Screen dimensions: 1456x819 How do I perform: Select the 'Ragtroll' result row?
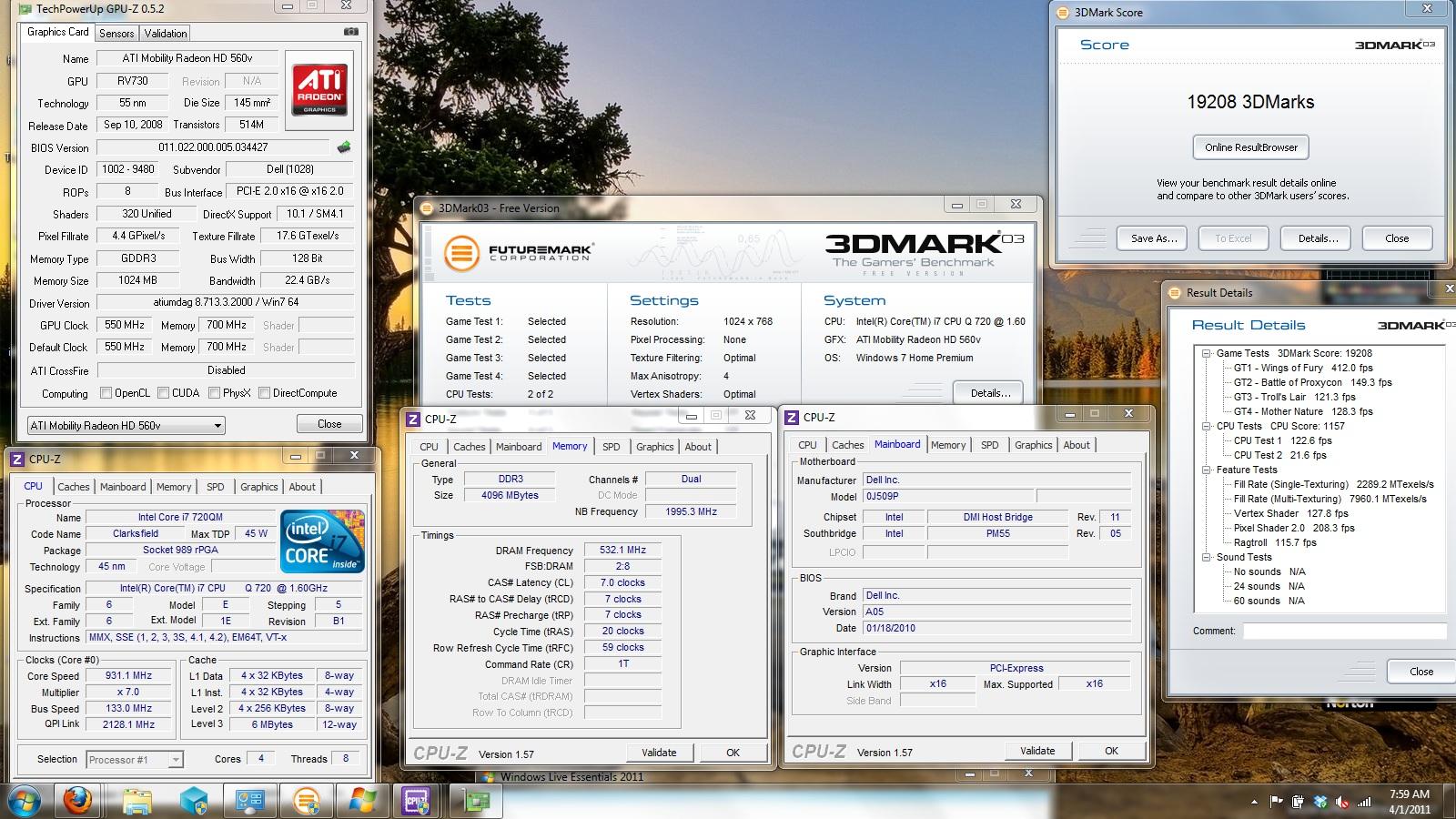tap(1275, 542)
